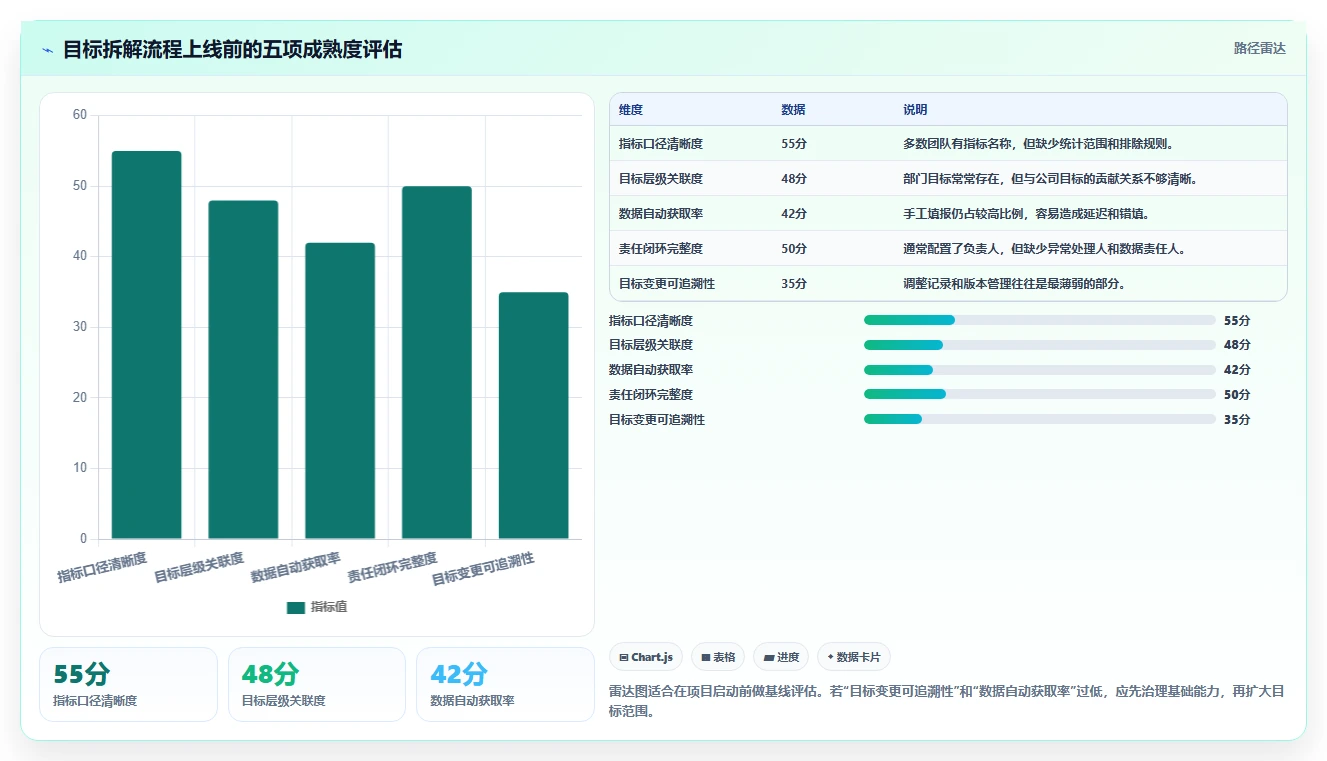Click the teal legend swatch for 指标值
Image resolution: width=1327 pixels, height=761 pixels.
click(x=295, y=607)
